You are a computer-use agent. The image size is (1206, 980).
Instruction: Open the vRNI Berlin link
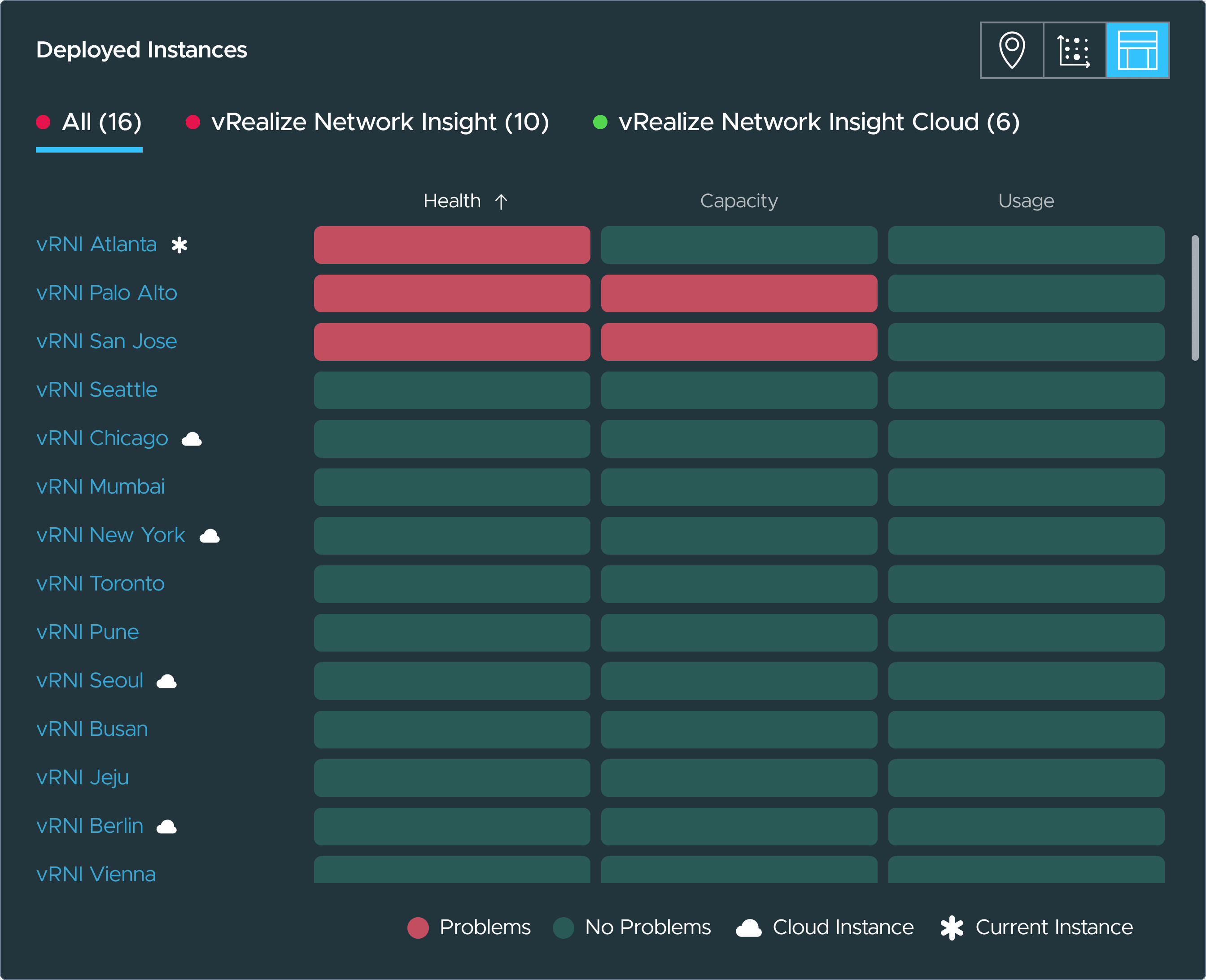tap(90, 827)
